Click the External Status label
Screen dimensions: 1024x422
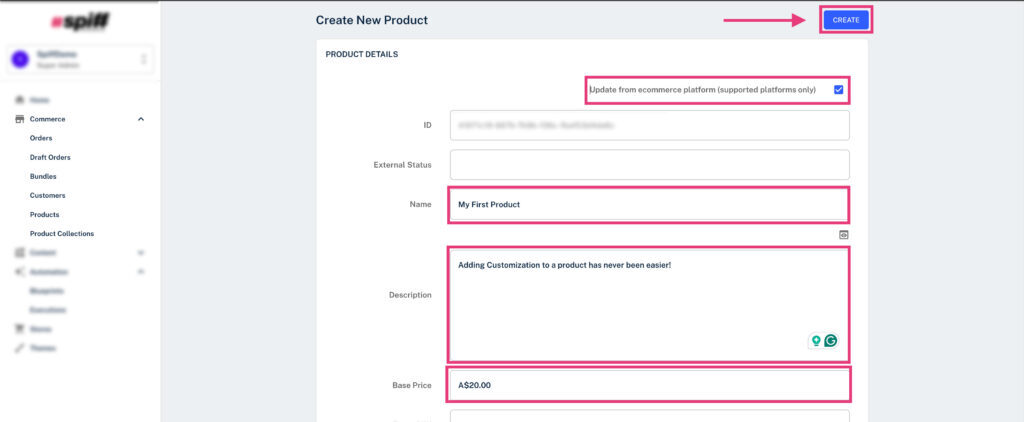coord(402,165)
